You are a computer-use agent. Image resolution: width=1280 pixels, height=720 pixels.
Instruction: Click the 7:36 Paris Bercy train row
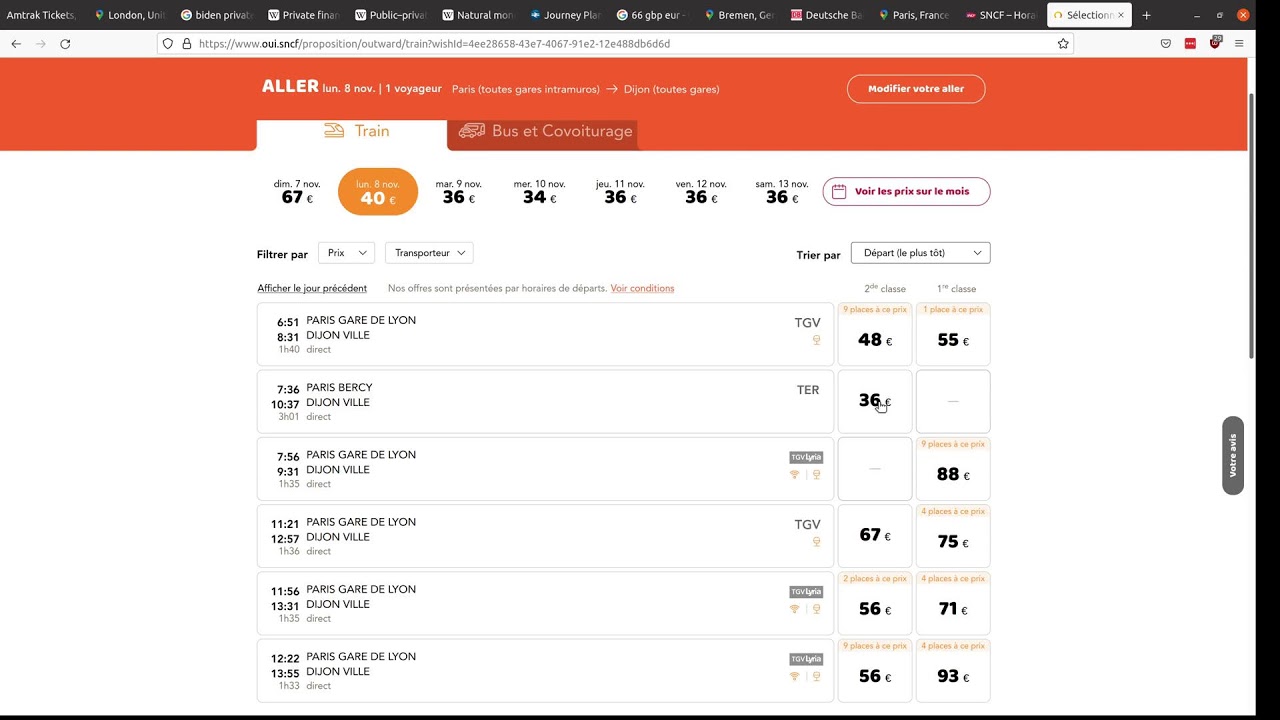pyautogui.click(x=545, y=401)
